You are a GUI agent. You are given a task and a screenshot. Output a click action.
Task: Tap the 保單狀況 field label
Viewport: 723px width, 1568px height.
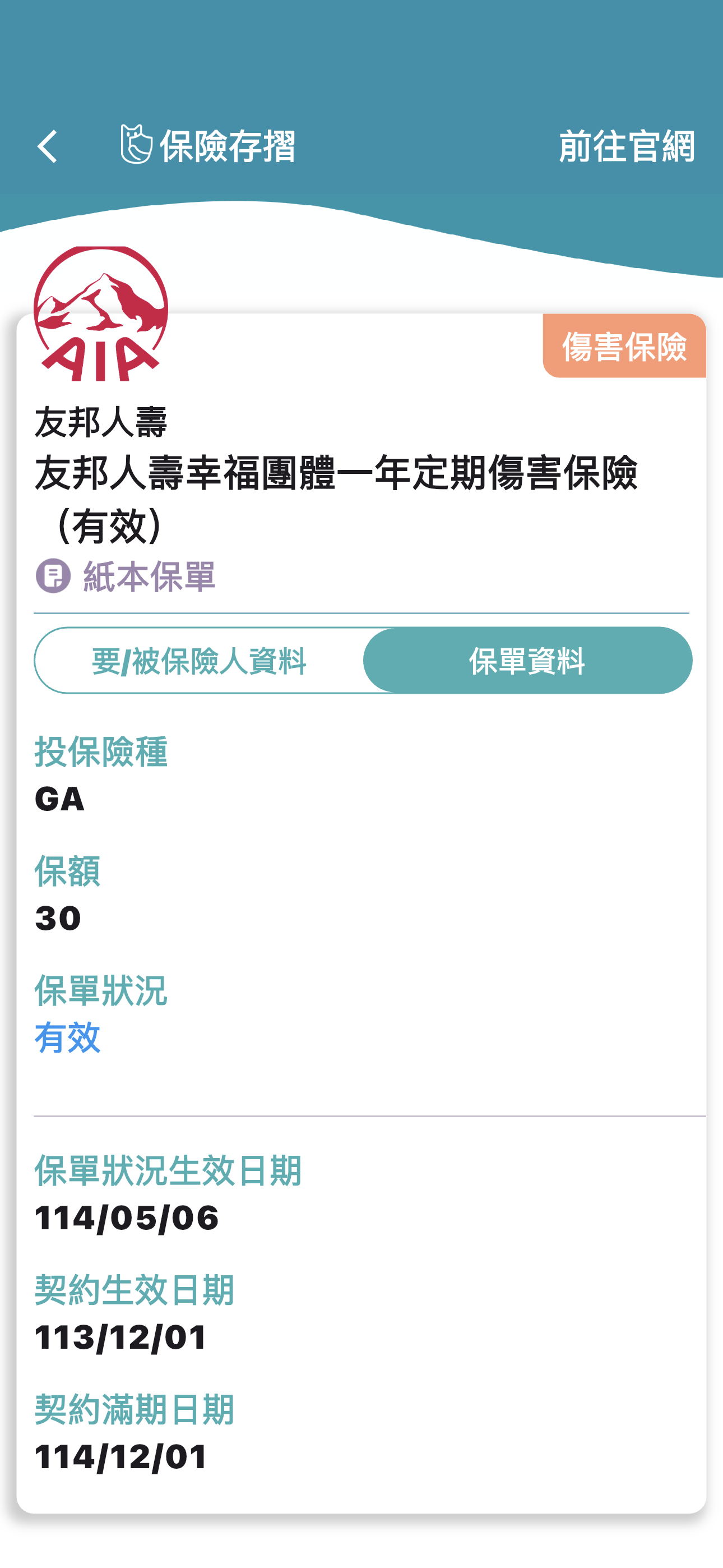click(101, 990)
